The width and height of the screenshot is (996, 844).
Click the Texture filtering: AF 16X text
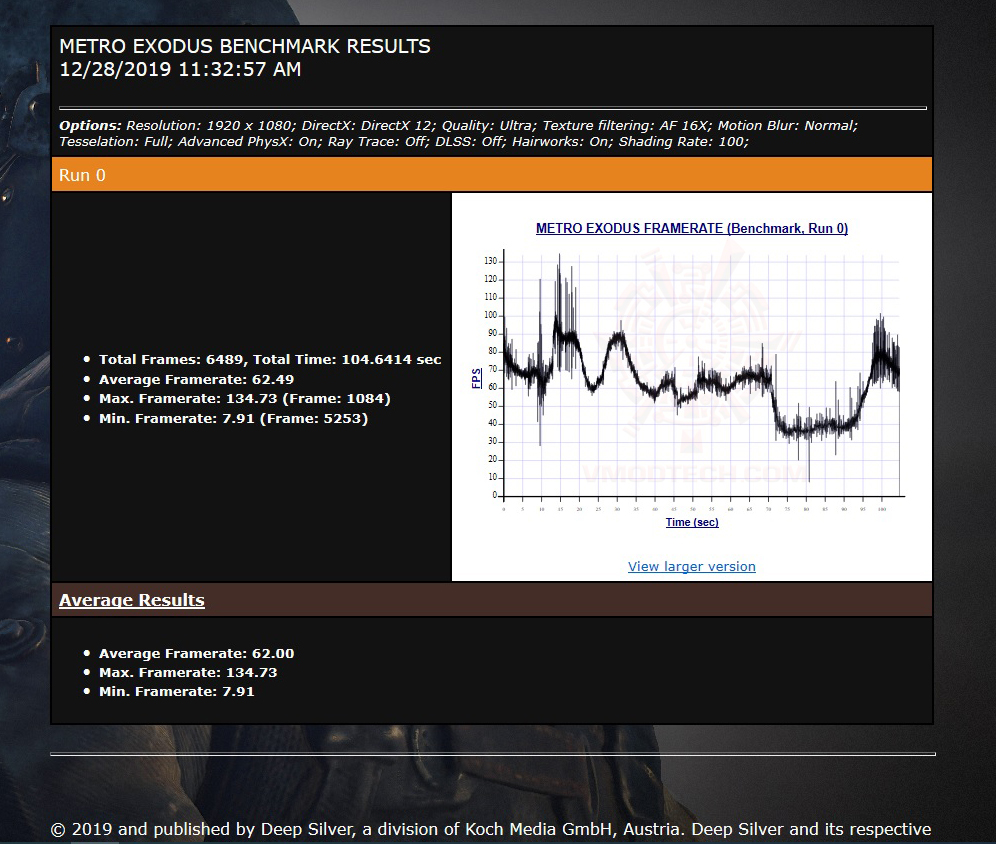(628, 126)
